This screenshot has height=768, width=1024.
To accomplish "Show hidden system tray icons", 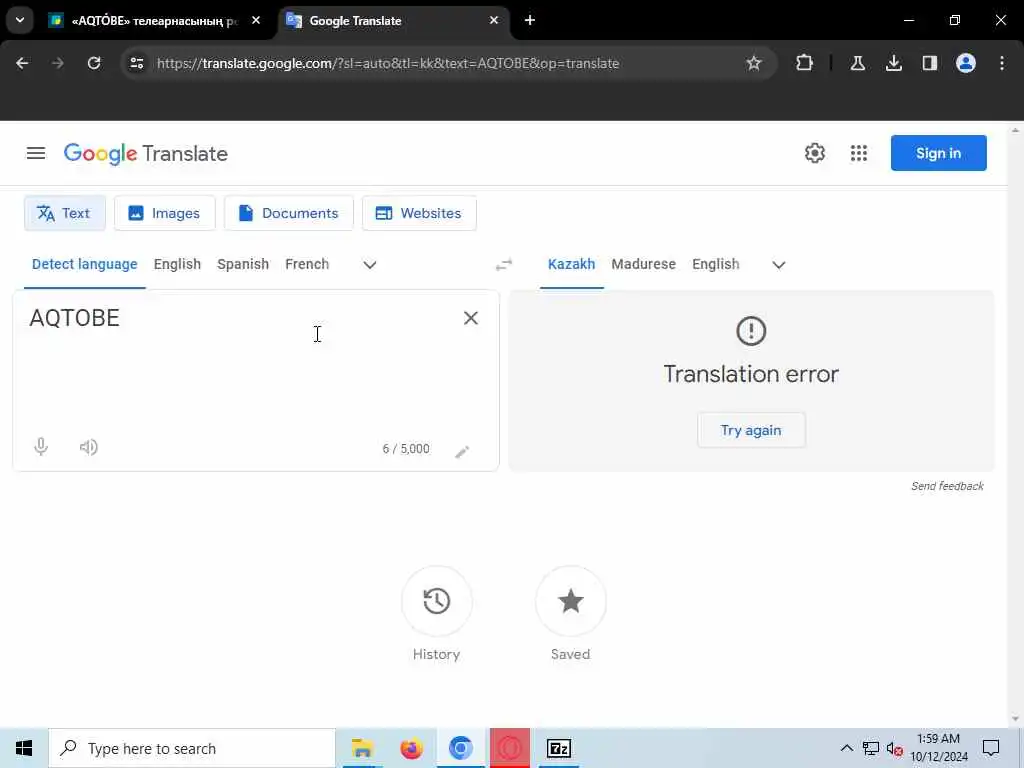I will [x=846, y=748].
